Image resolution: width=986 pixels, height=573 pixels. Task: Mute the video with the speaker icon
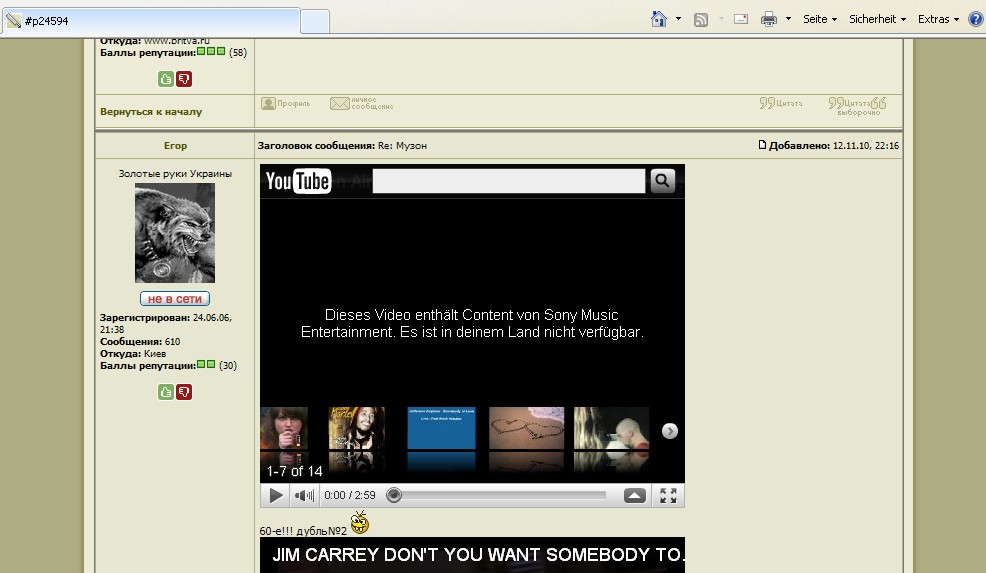click(x=304, y=495)
